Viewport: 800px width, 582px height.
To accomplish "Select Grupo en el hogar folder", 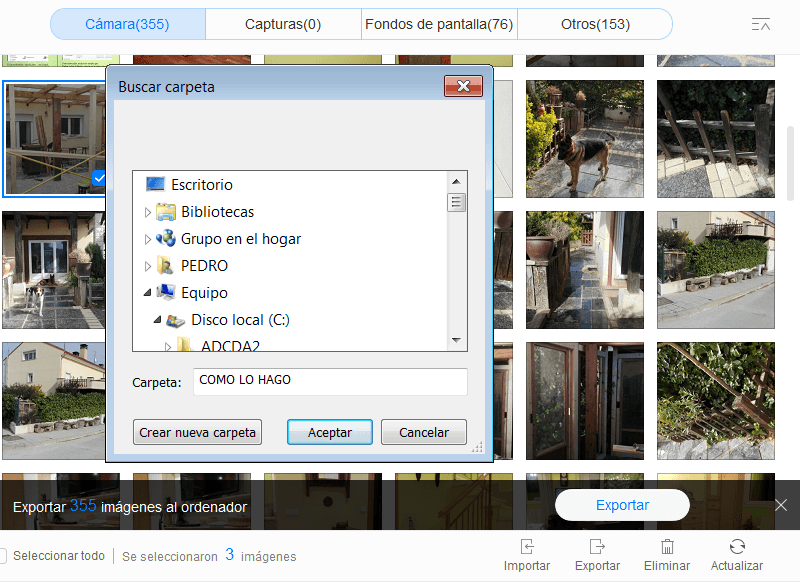I will [241, 239].
